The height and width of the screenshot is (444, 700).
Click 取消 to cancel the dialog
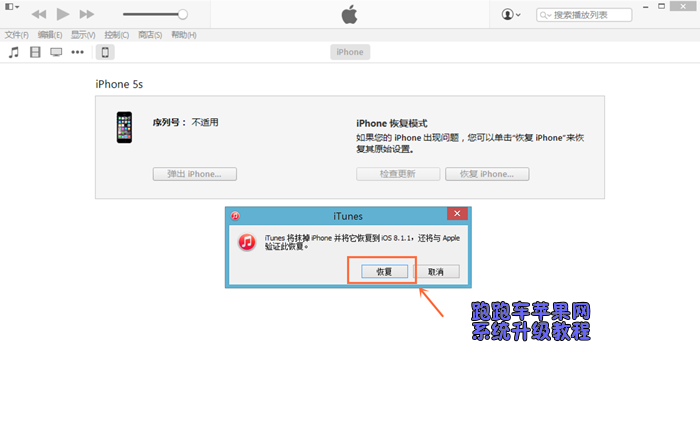(436, 271)
